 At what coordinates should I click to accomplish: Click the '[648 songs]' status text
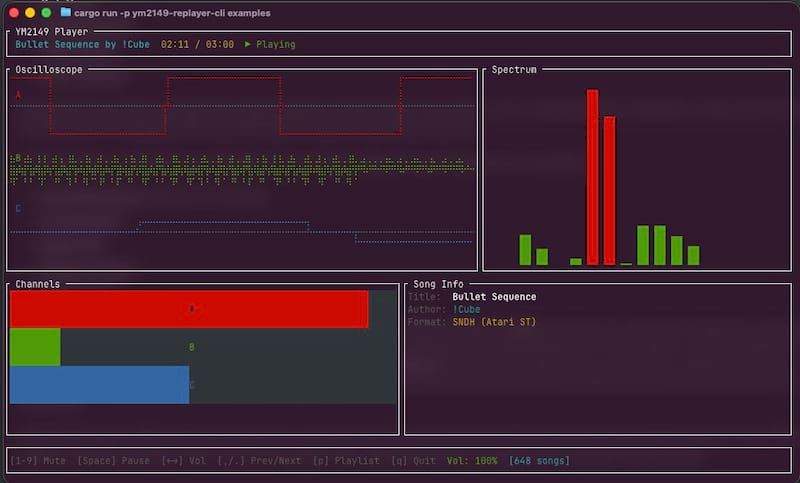539,461
